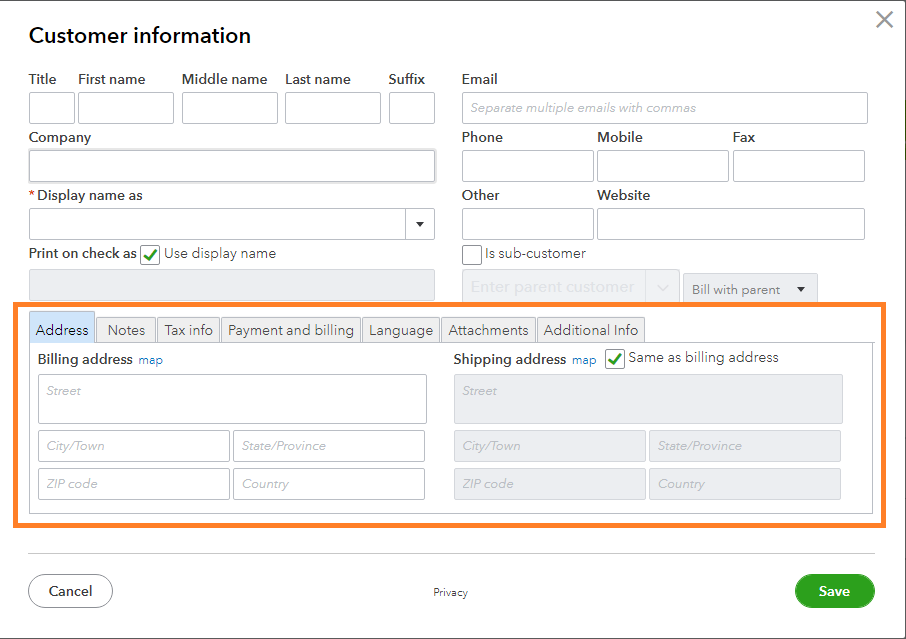Go to the Language tab
Image resolution: width=906 pixels, height=639 pixels.
pyautogui.click(x=400, y=330)
